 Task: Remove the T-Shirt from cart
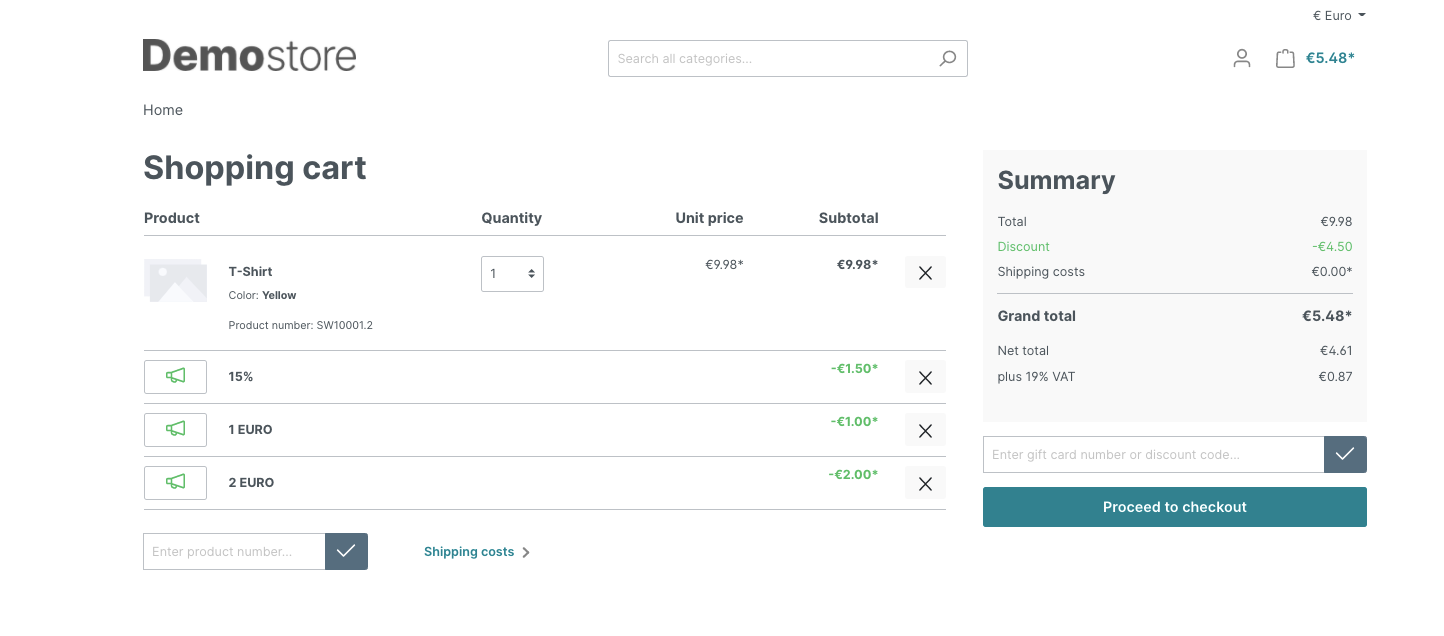[925, 272]
